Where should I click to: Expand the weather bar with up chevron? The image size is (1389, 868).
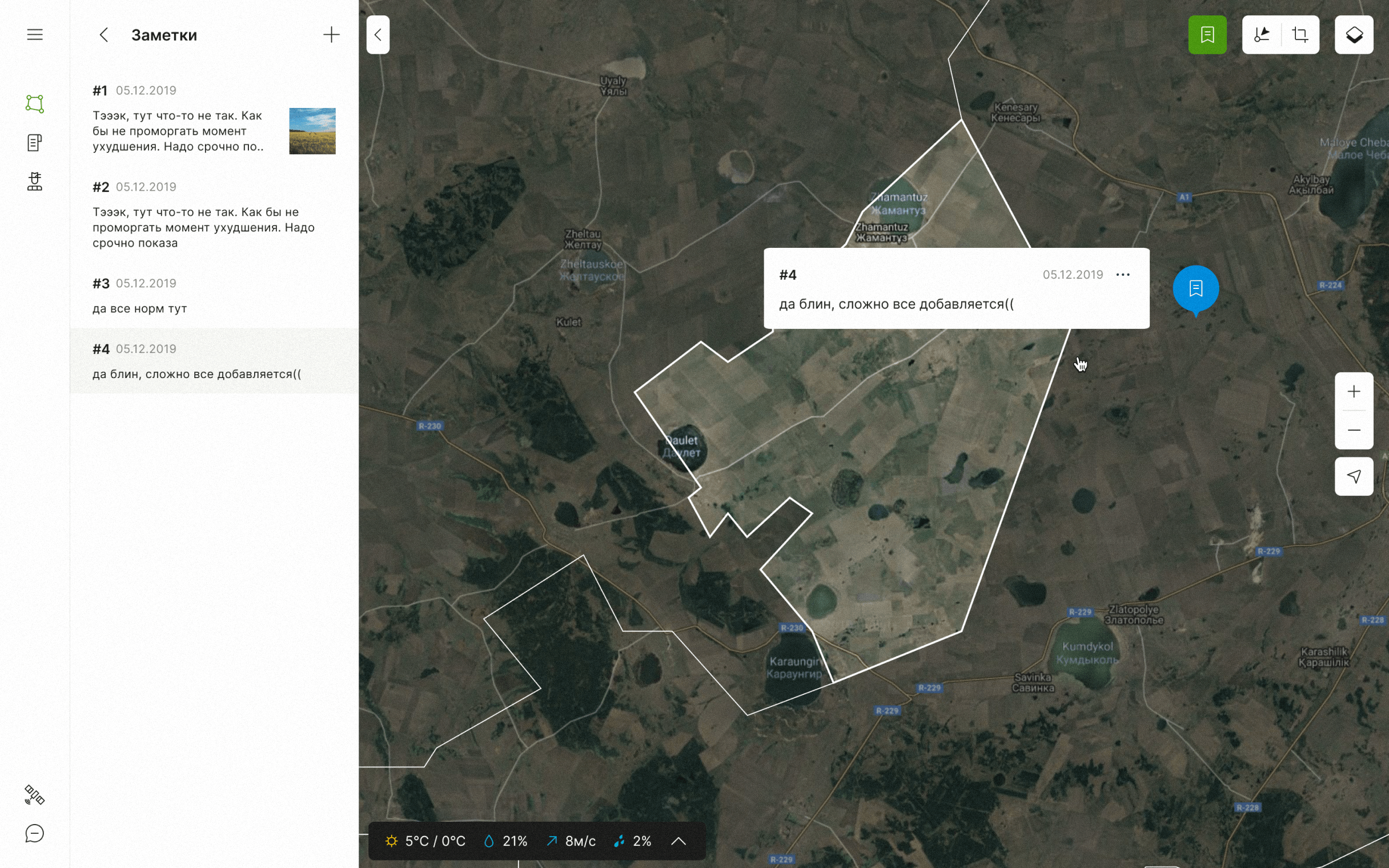pyautogui.click(x=679, y=841)
